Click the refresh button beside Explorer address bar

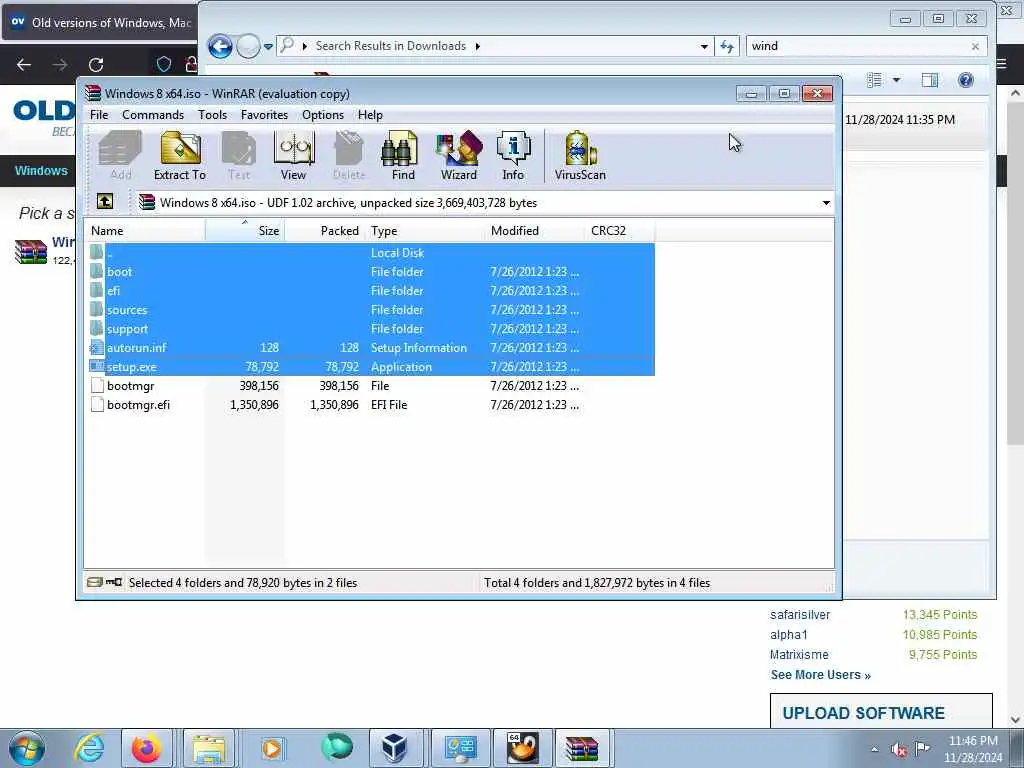[x=726, y=46]
